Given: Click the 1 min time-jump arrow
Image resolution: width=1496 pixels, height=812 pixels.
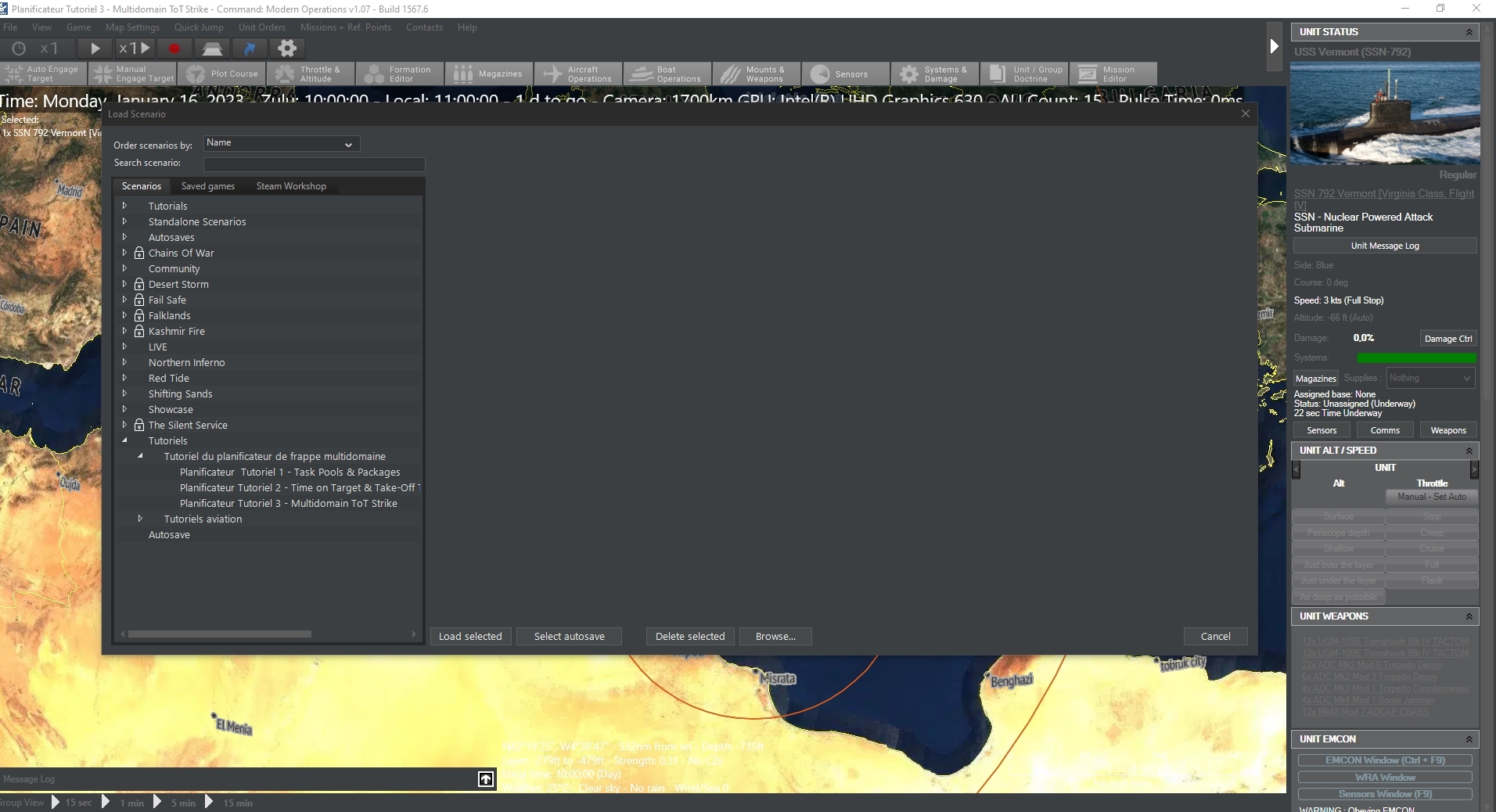Looking at the screenshot, I should (x=106, y=802).
